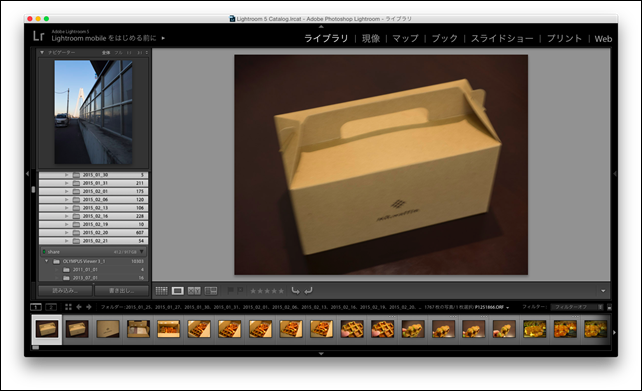
Task: Set navigator zoom to 3:1
Action: click(x=139, y=52)
